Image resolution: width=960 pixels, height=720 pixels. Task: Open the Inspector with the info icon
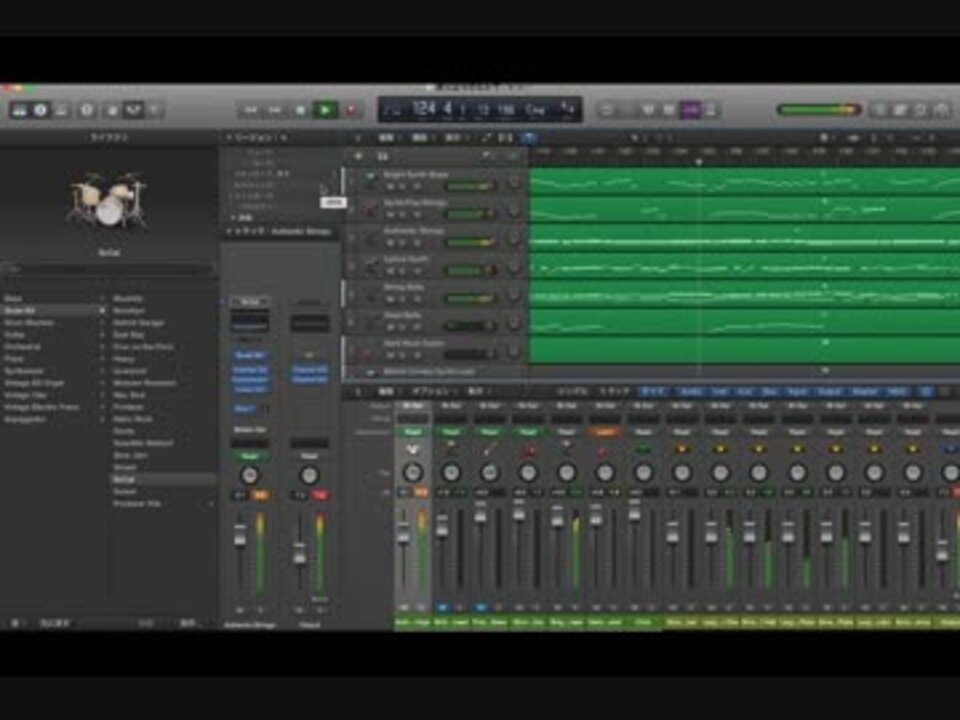pos(40,110)
